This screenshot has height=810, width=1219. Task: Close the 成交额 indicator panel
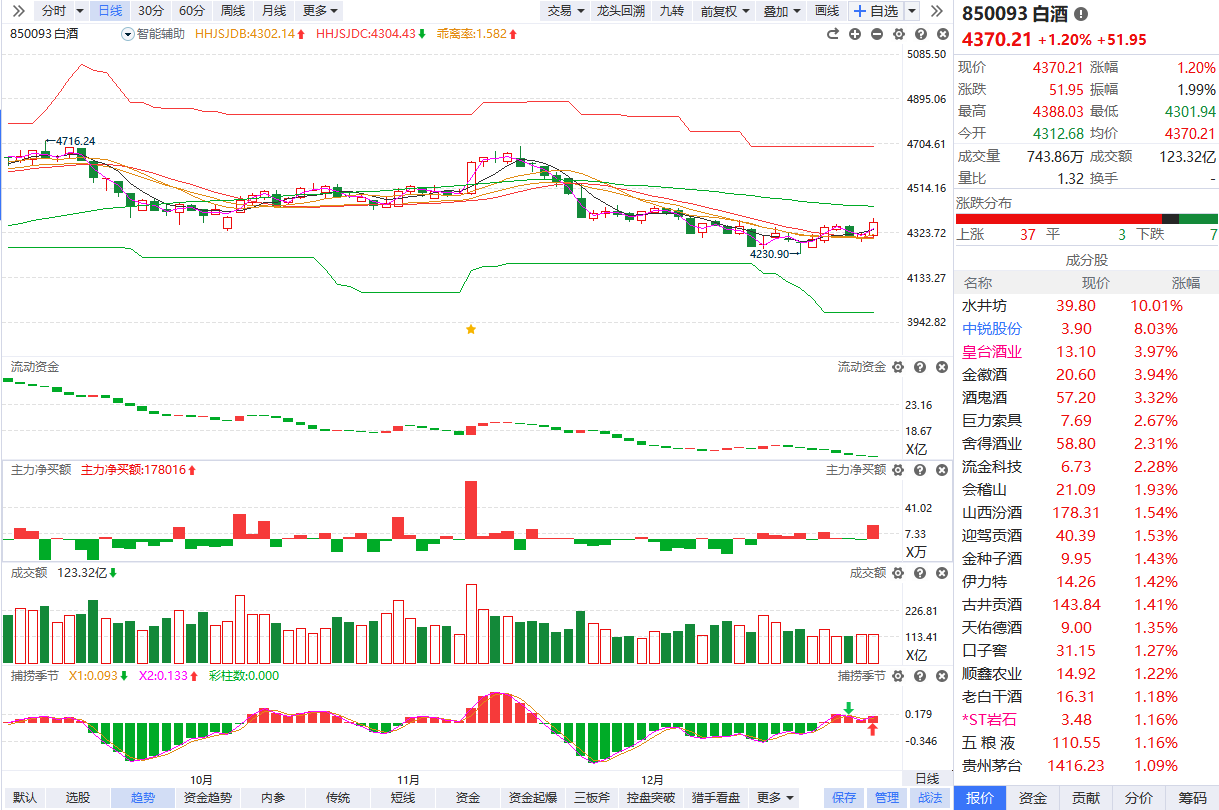941,573
